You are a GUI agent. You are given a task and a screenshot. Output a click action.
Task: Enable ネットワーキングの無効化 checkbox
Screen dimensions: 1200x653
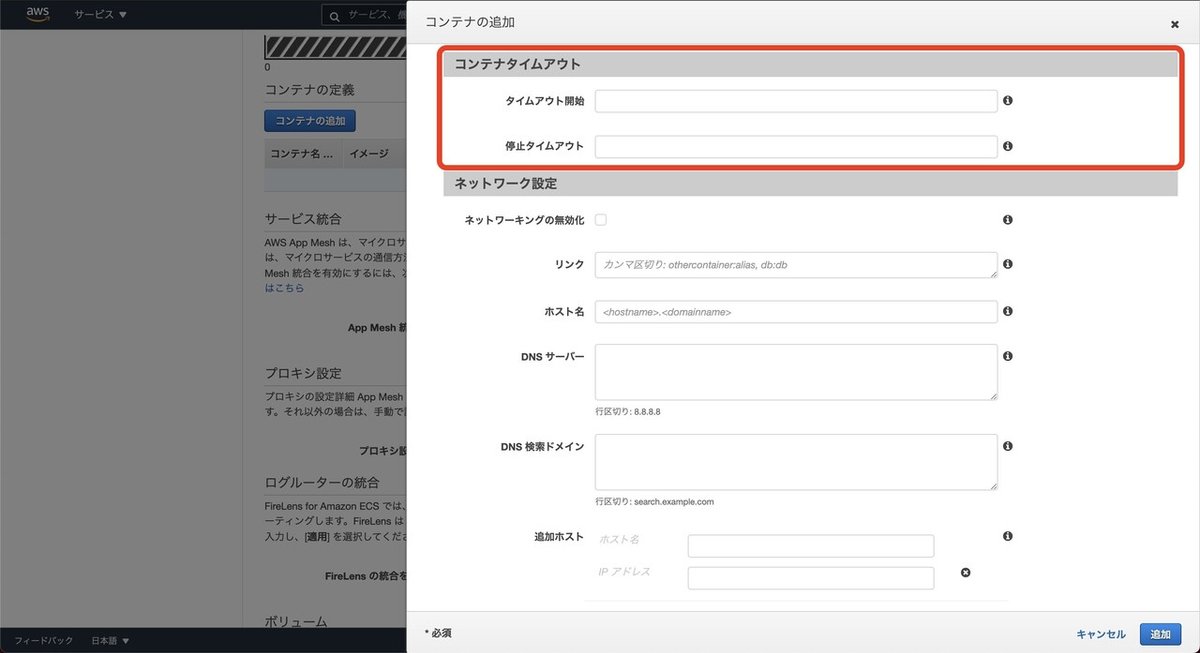tap(601, 219)
